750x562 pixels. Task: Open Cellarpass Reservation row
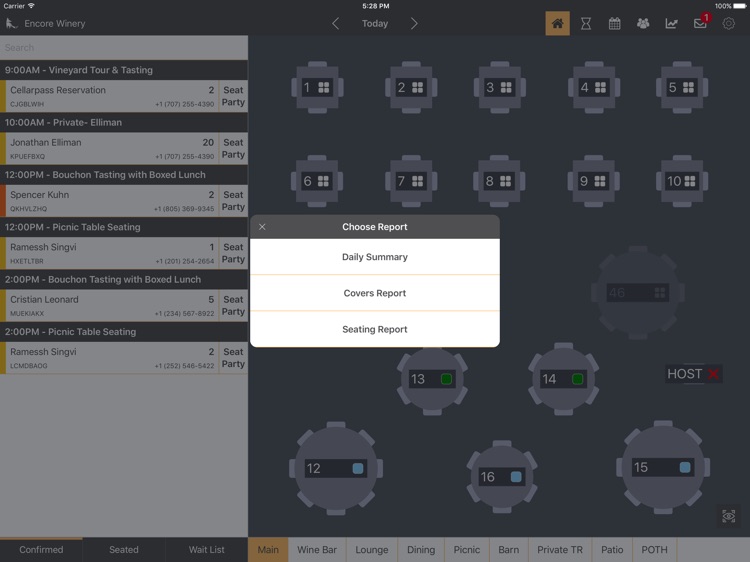(112, 96)
